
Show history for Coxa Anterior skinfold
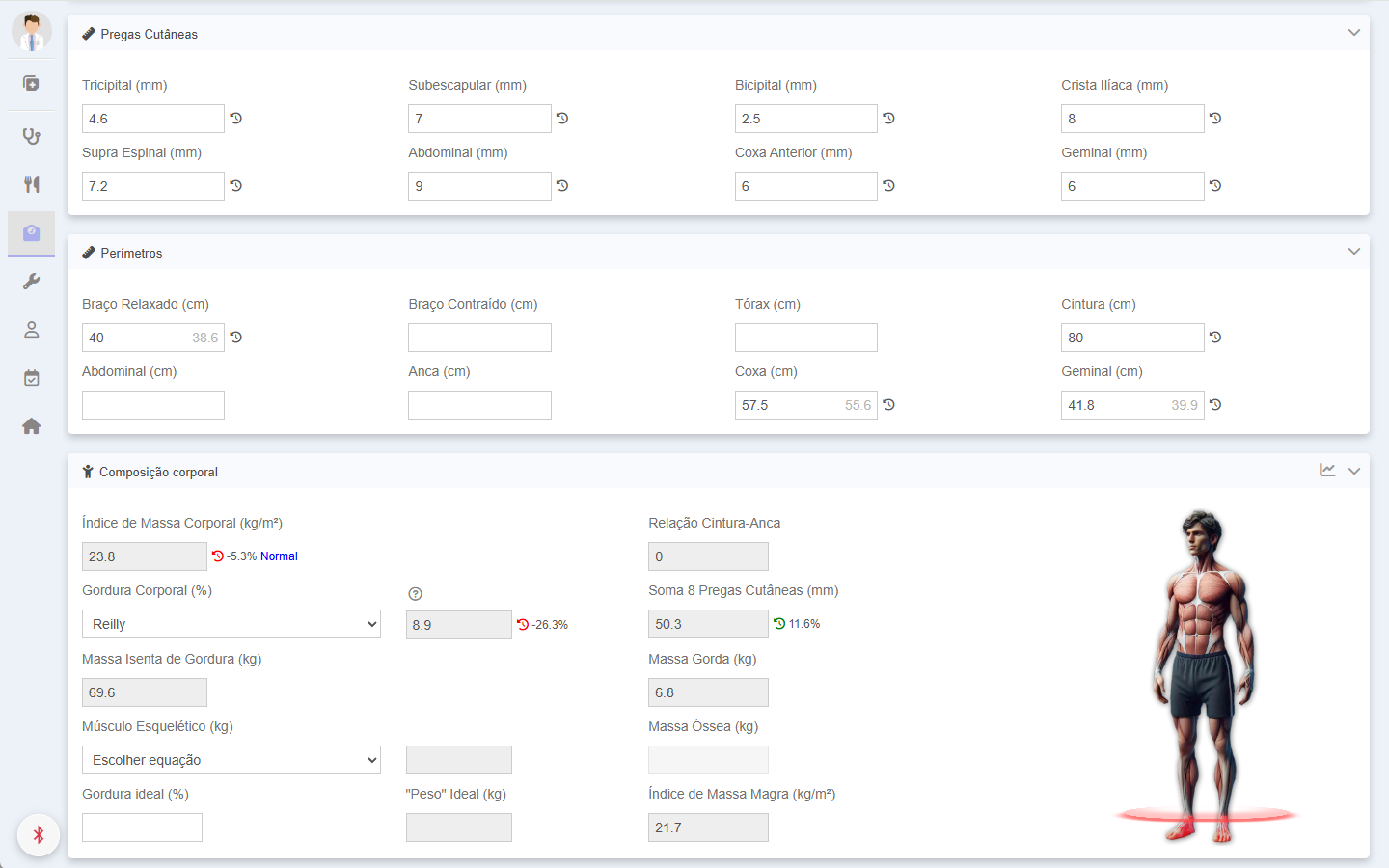click(889, 186)
